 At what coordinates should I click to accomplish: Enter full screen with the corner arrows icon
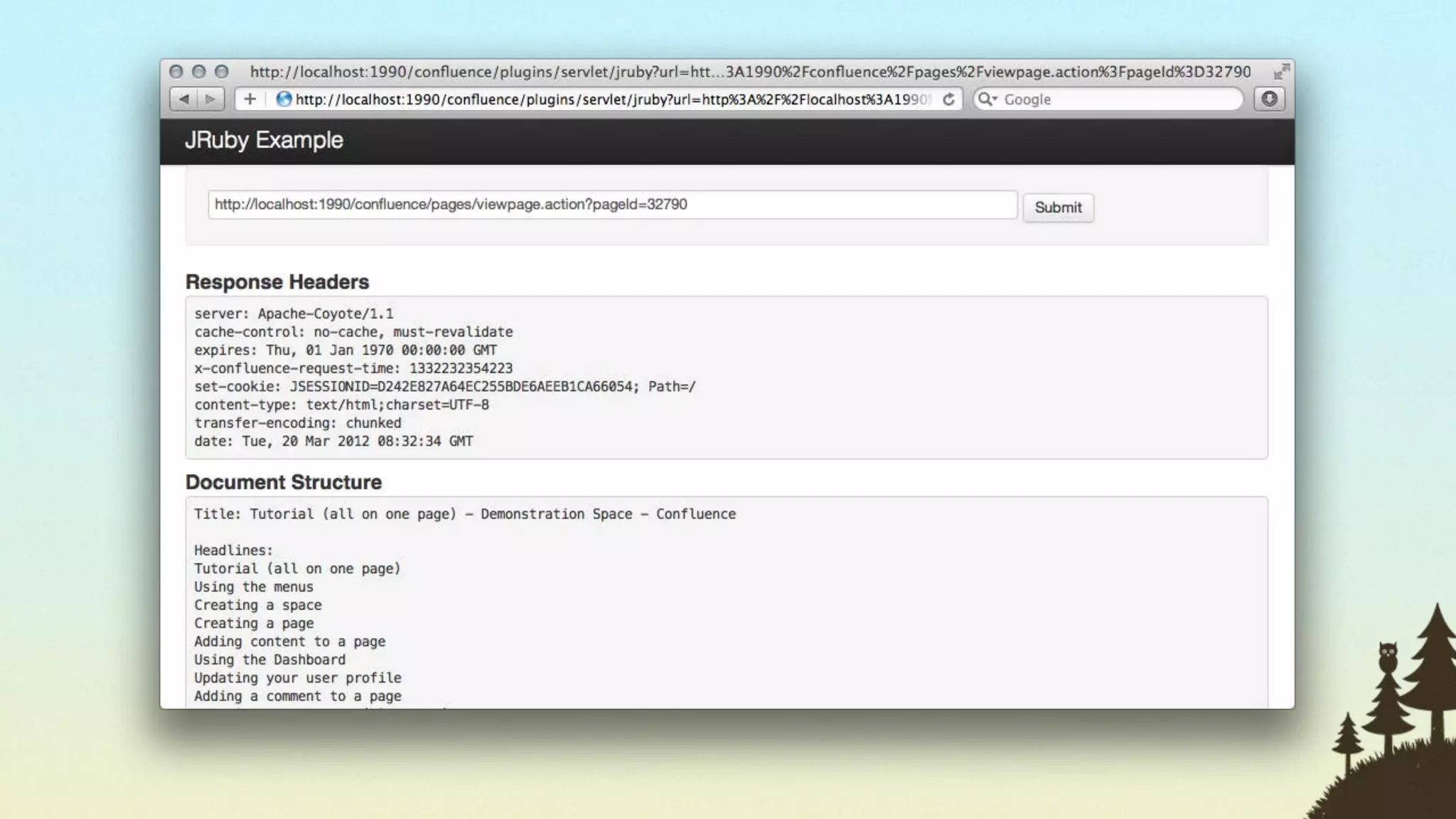pos(1281,71)
